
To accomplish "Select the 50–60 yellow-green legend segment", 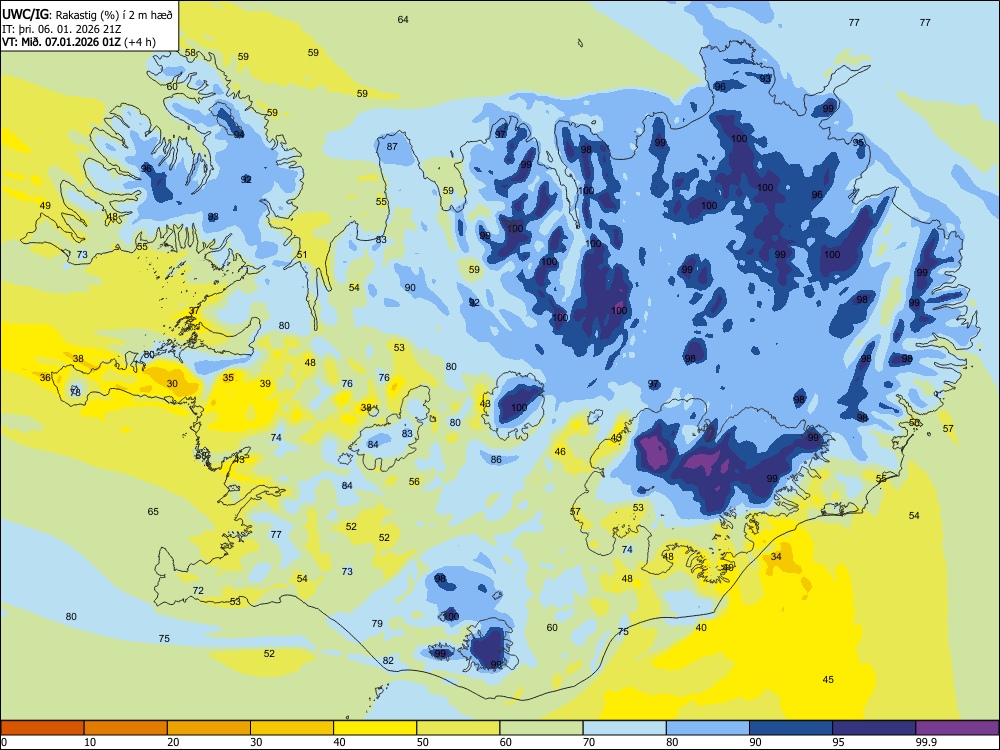I will tap(458, 728).
